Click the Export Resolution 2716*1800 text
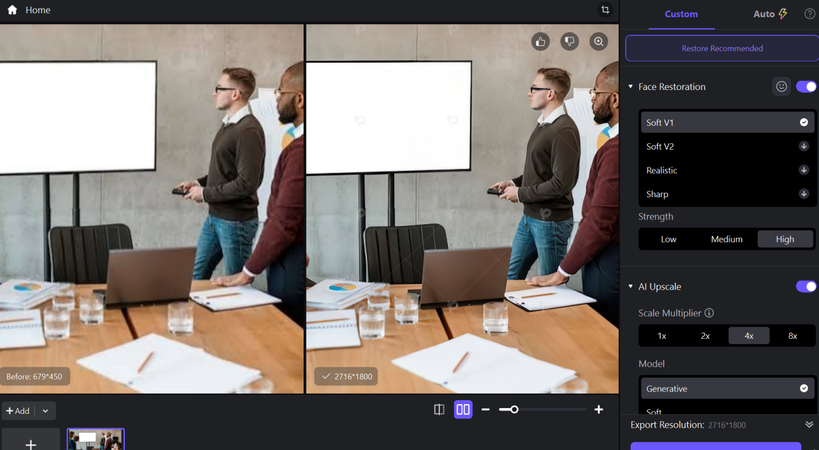Image resolution: width=819 pixels, height=450 pixels. point(688,425)
